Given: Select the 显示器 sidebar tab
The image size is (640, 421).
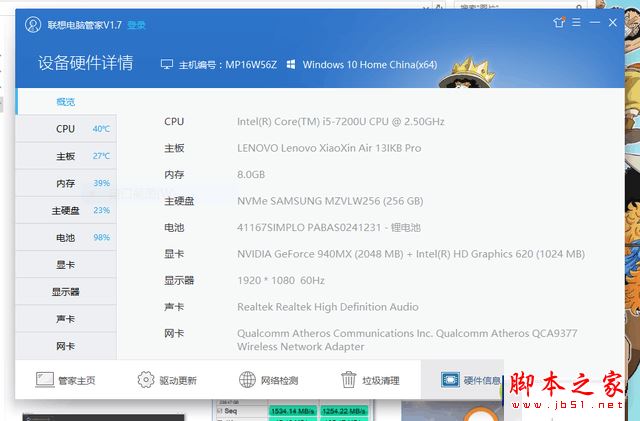Looking at the screenshot, I should pos(66,292).
